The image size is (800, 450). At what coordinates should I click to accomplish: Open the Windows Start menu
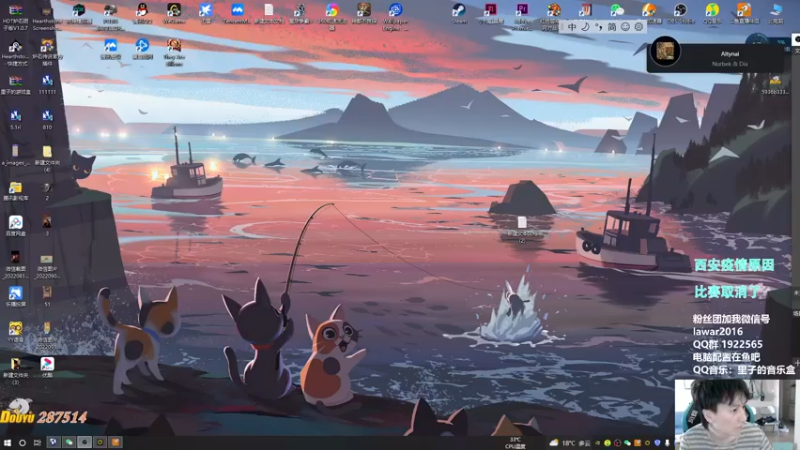(7, 443)
